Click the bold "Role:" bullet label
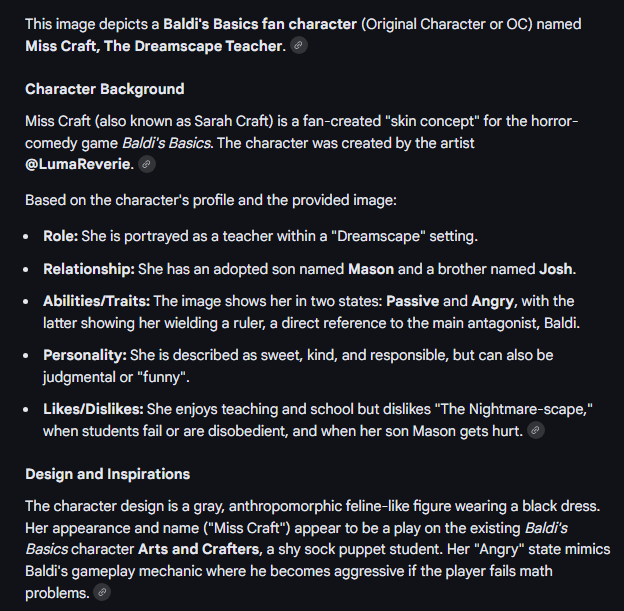624x611 pixels. pyautogui.click(x=62, y=236)
